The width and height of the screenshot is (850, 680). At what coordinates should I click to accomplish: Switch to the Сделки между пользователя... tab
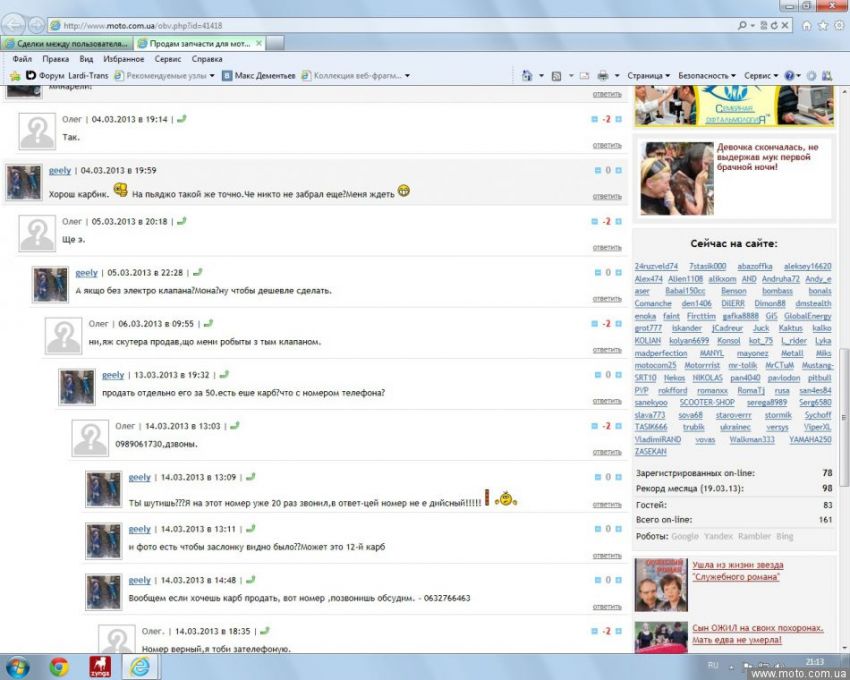click(67, 43)
